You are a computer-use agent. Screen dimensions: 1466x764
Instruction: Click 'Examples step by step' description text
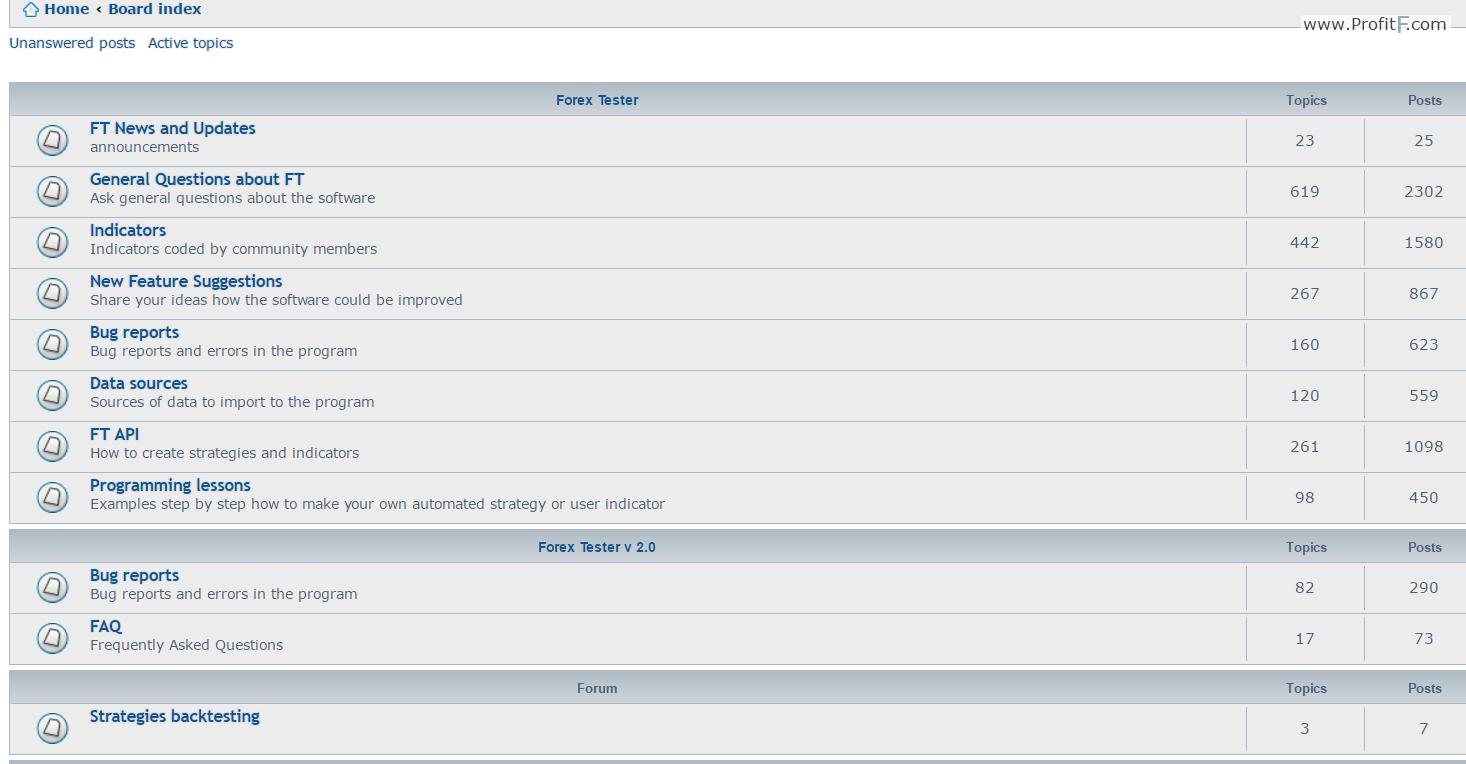pyautogui.click(x=377, y=504)
